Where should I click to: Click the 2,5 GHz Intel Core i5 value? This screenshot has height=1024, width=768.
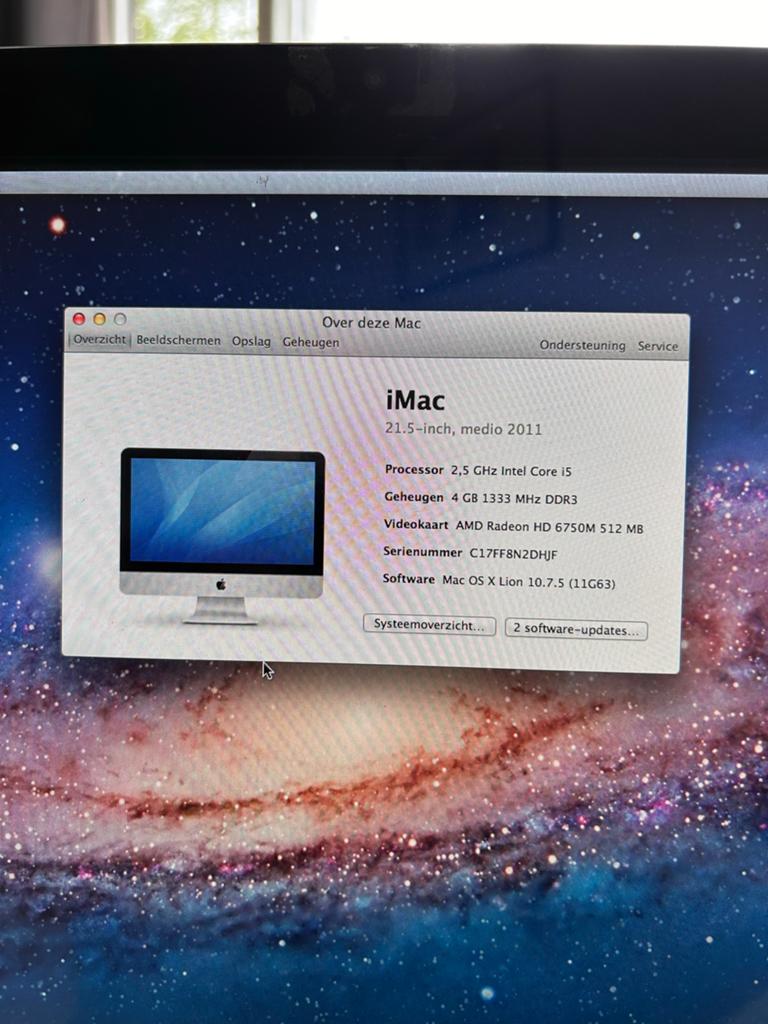(511, 471)
